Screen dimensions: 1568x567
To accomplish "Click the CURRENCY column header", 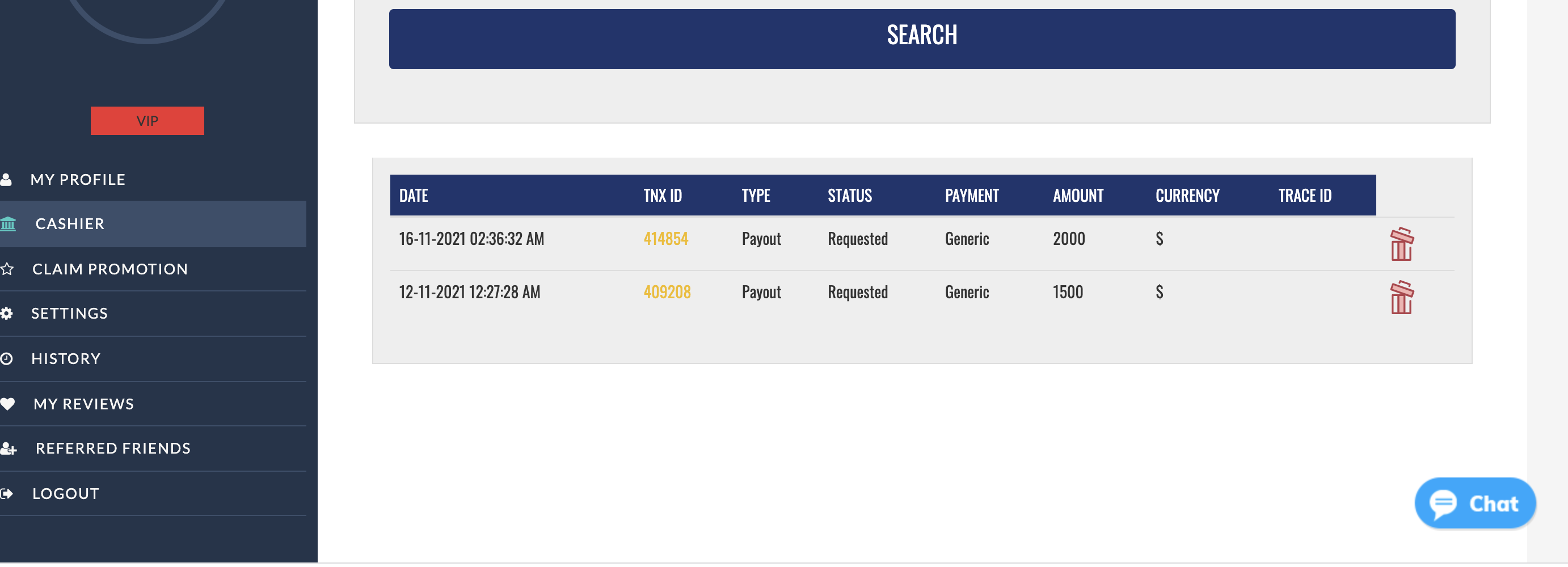I will pyautogui.click(x=1187, y=196).
